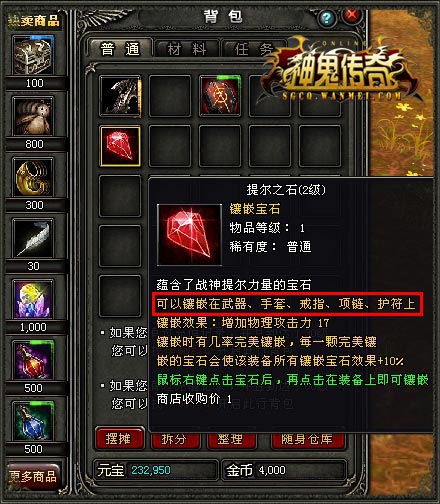Open the help question mark icon

(327, 17)
